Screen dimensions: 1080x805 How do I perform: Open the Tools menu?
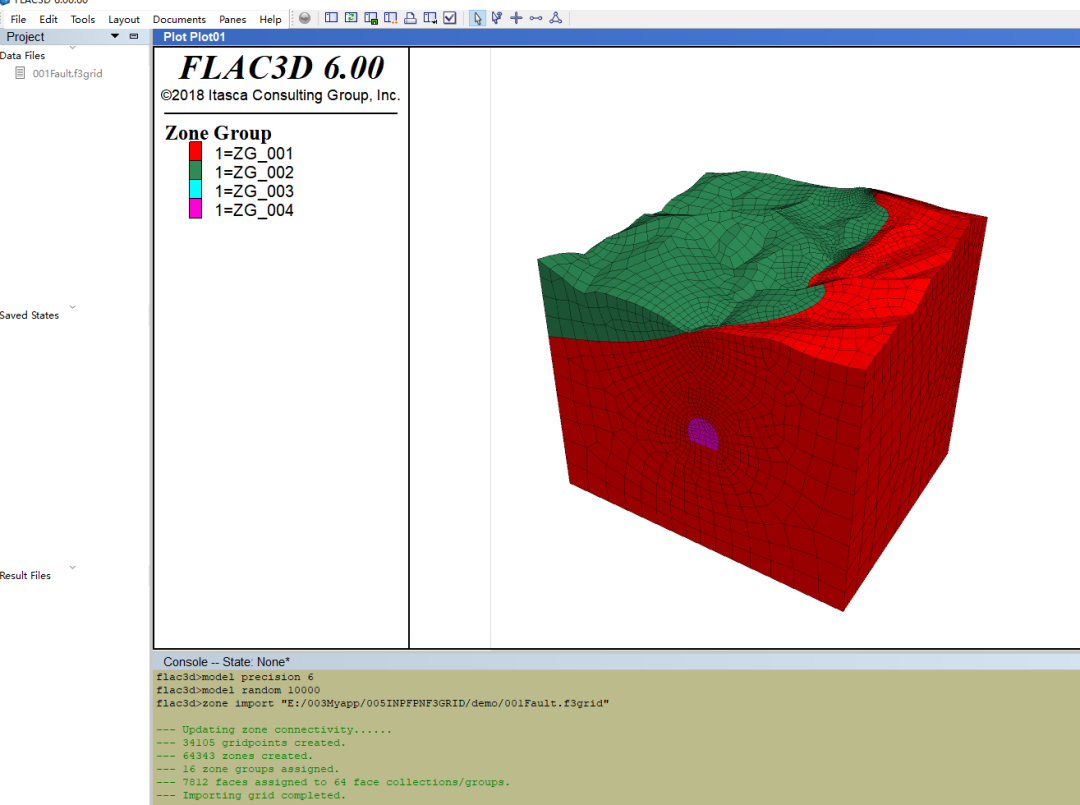pyautogui.click(x=83, y=19)
